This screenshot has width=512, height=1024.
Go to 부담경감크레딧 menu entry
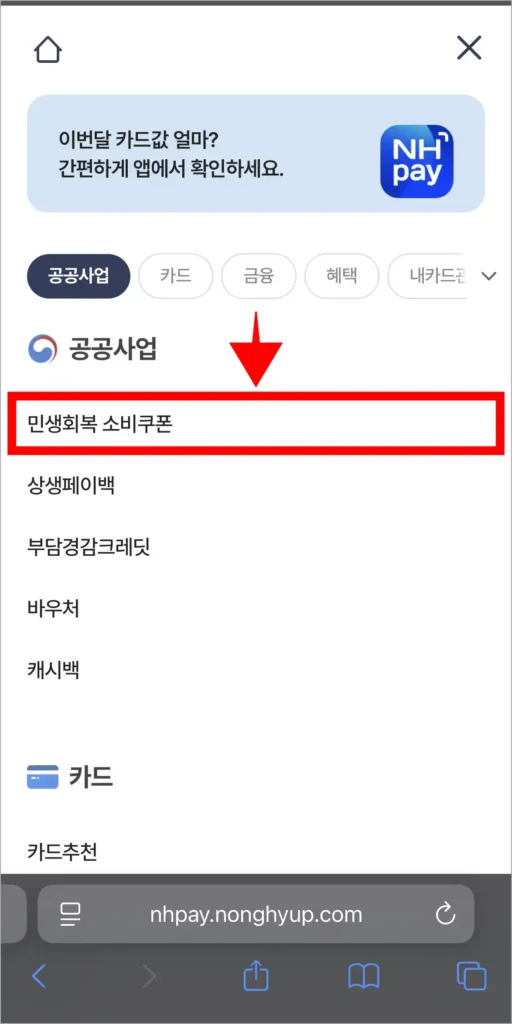click(x=89, y=546)
